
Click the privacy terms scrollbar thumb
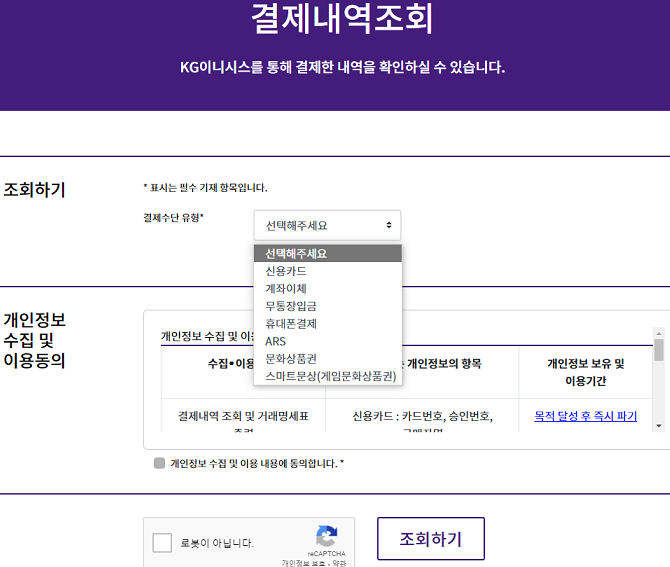click(658, 350)
